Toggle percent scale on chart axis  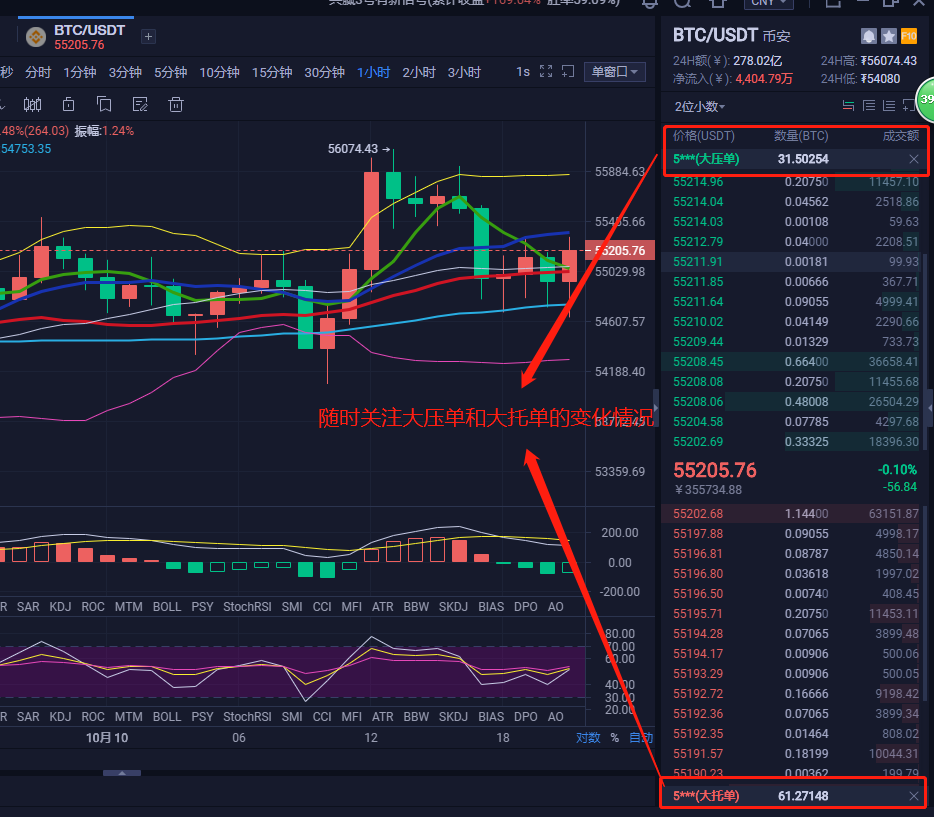click(x=615, y=738)
